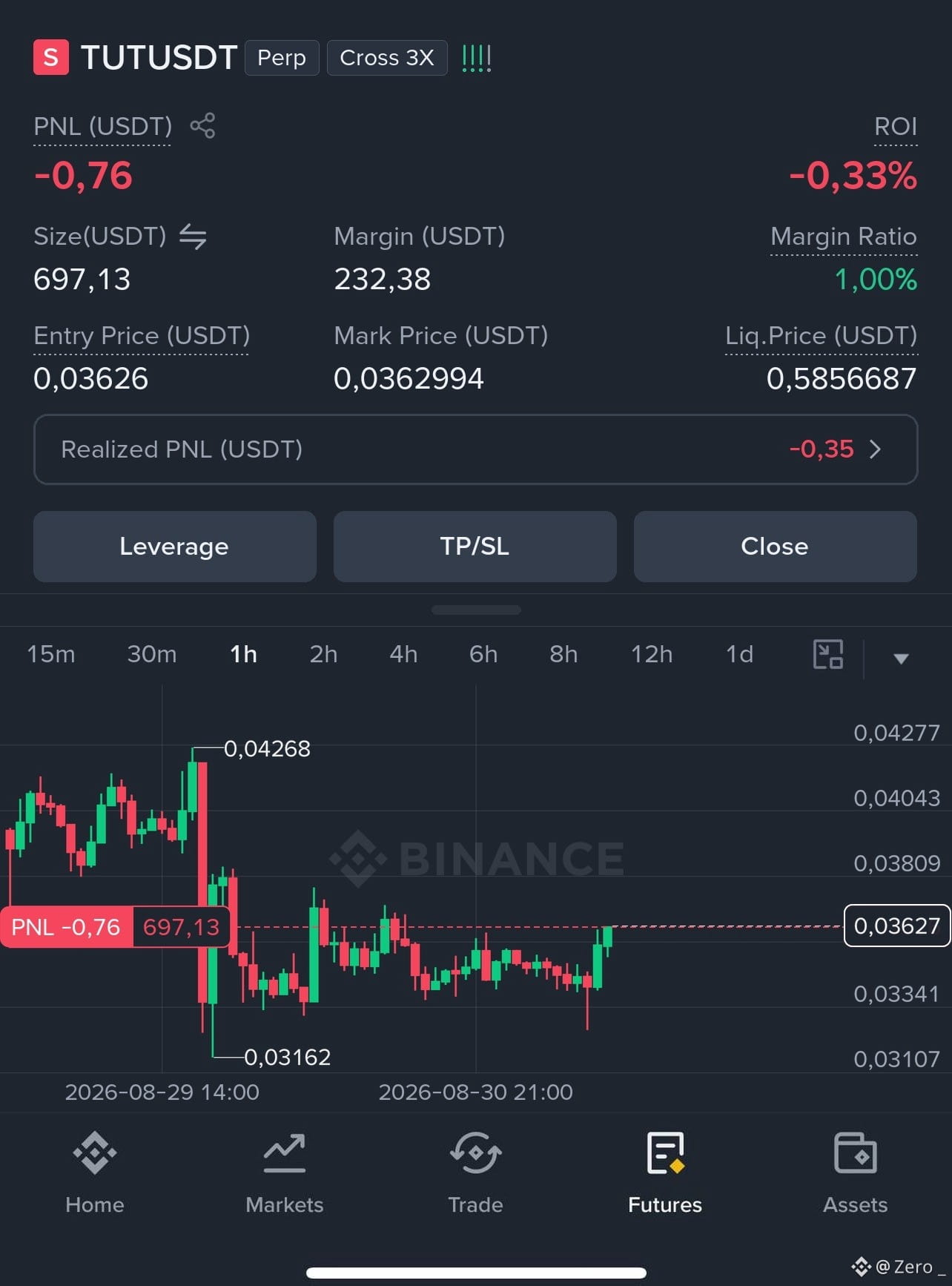The height and width of the screenshot is (1286, 952).
Task: Tap the red S short position badge
Action: 51,57
